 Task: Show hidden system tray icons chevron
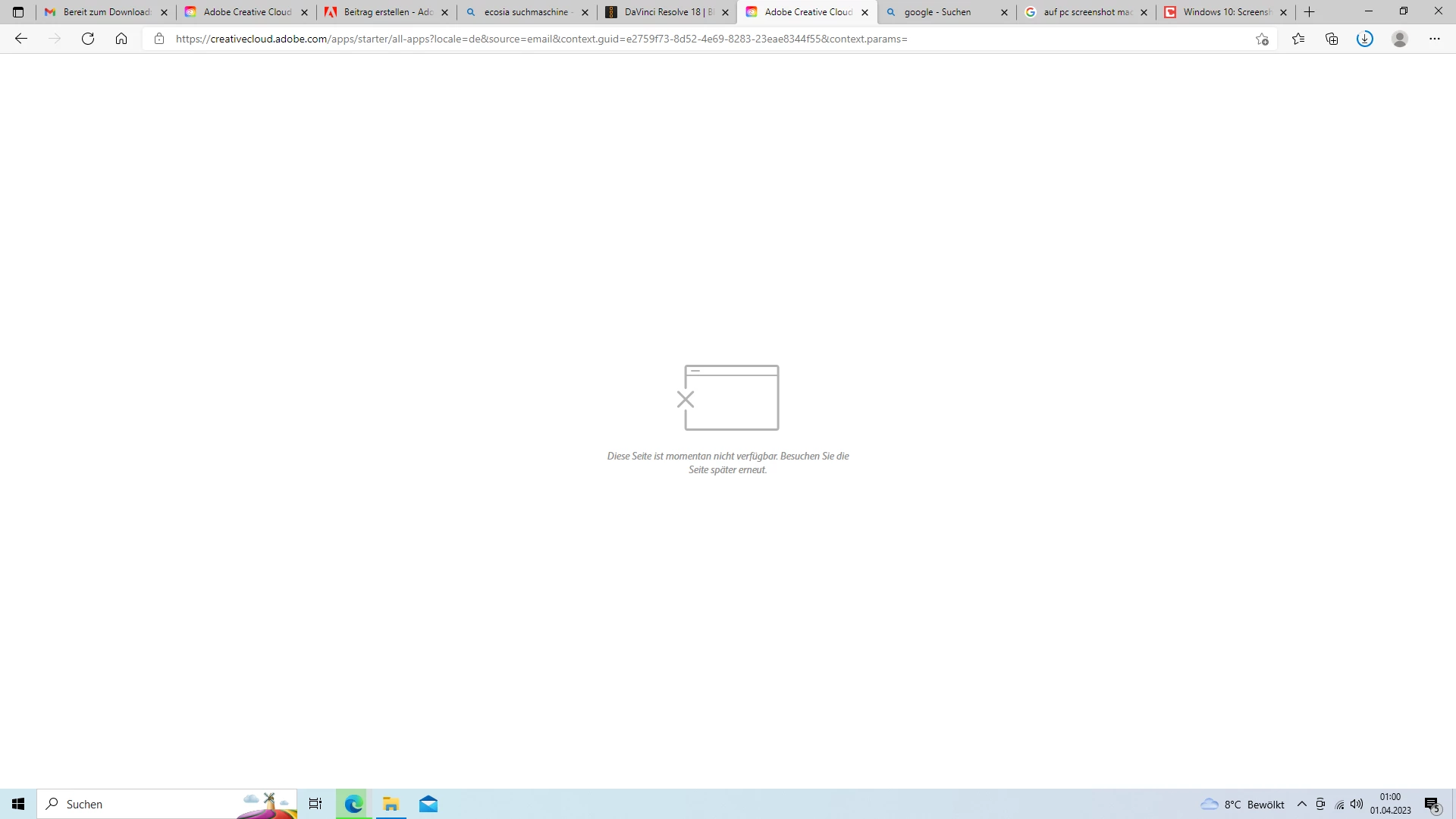click(1302, 804)
